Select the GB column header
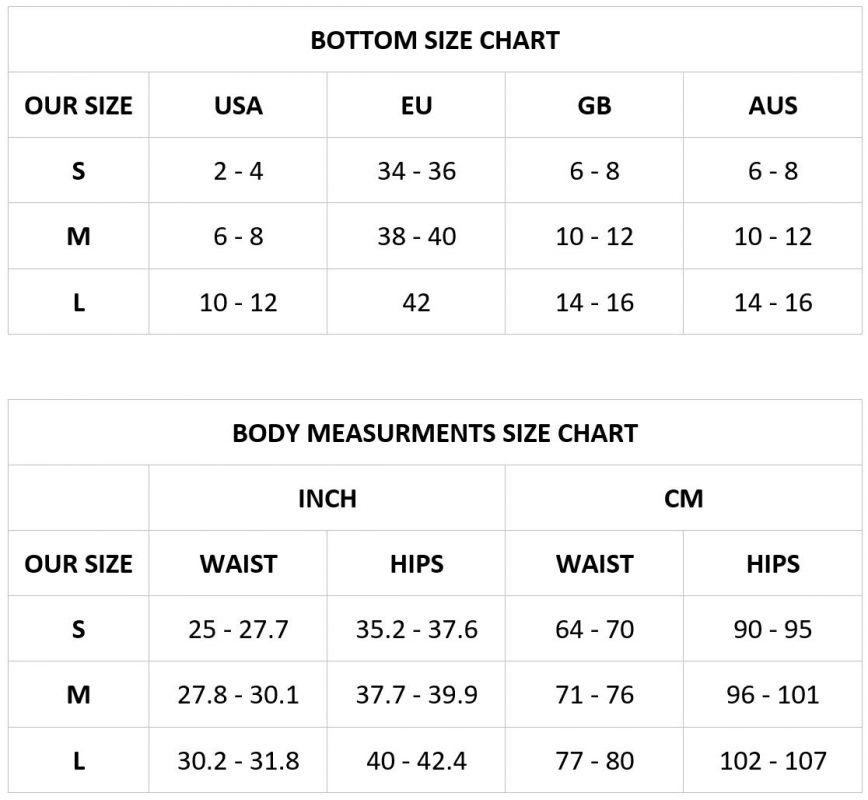The width and height of the screenshot is (868, 800). pos(594,106)
